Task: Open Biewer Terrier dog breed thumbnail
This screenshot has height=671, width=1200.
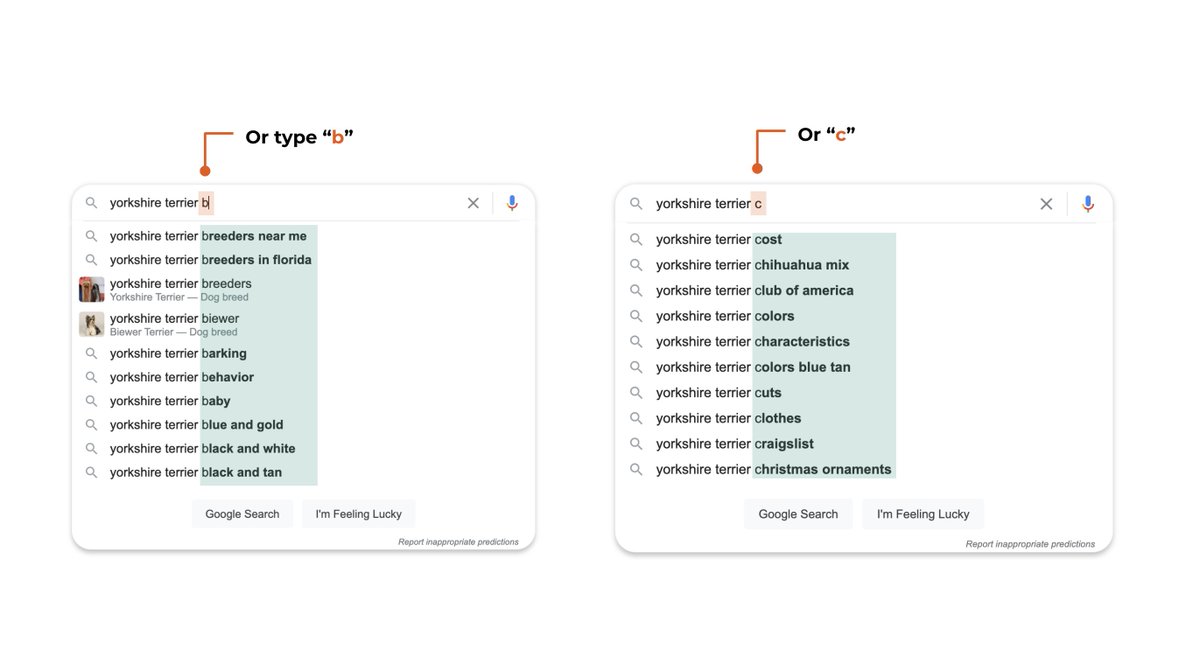Action: click(x=92, y=324)
